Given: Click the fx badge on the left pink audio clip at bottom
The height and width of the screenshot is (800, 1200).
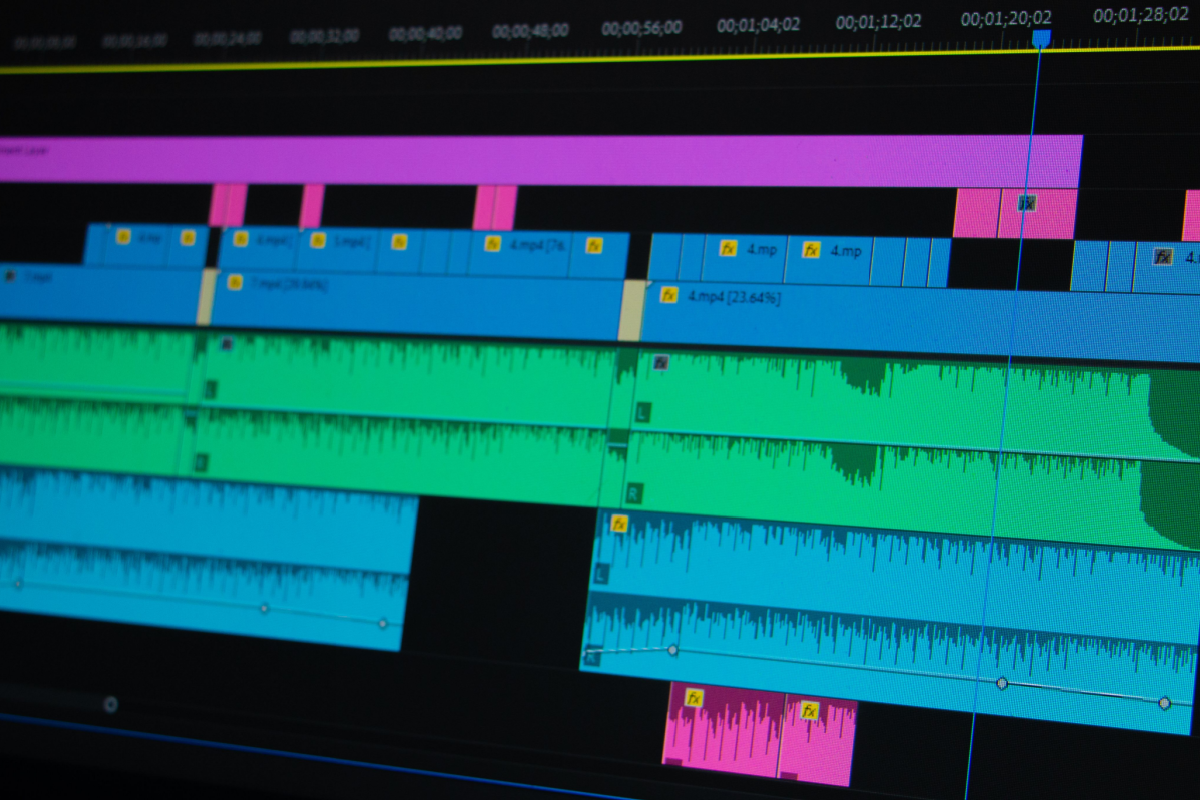Looking at the screenshot, I should click(x=694, y=698).
